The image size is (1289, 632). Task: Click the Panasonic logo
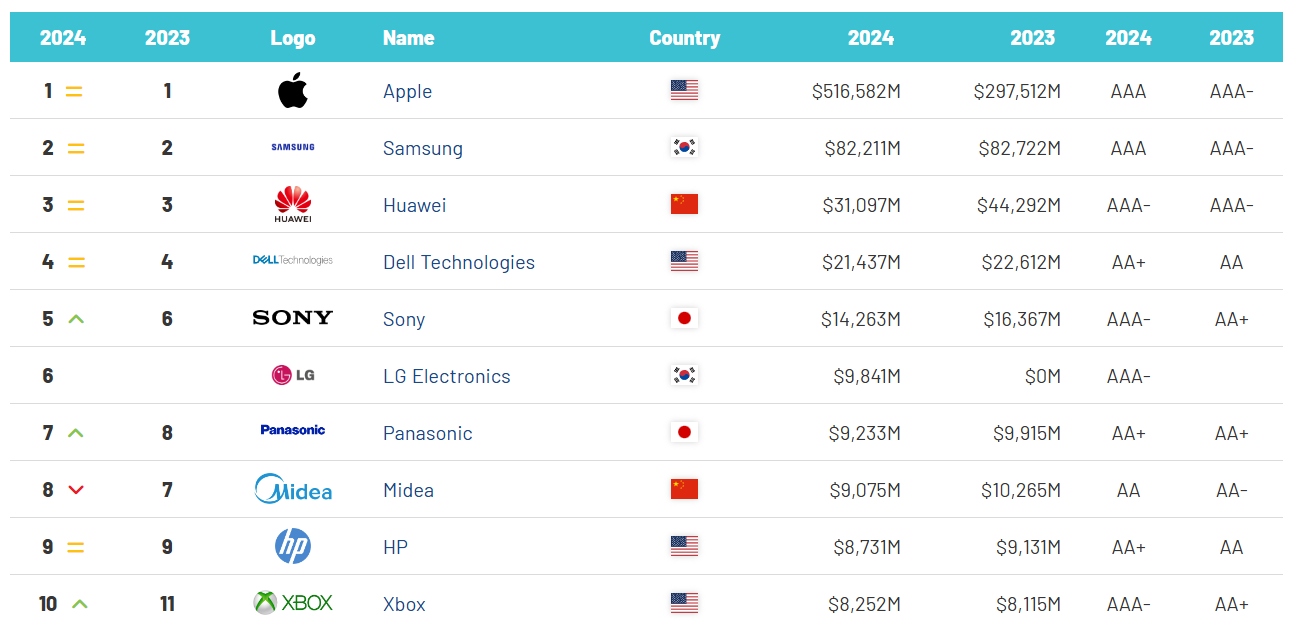click(x=292, y=430)
